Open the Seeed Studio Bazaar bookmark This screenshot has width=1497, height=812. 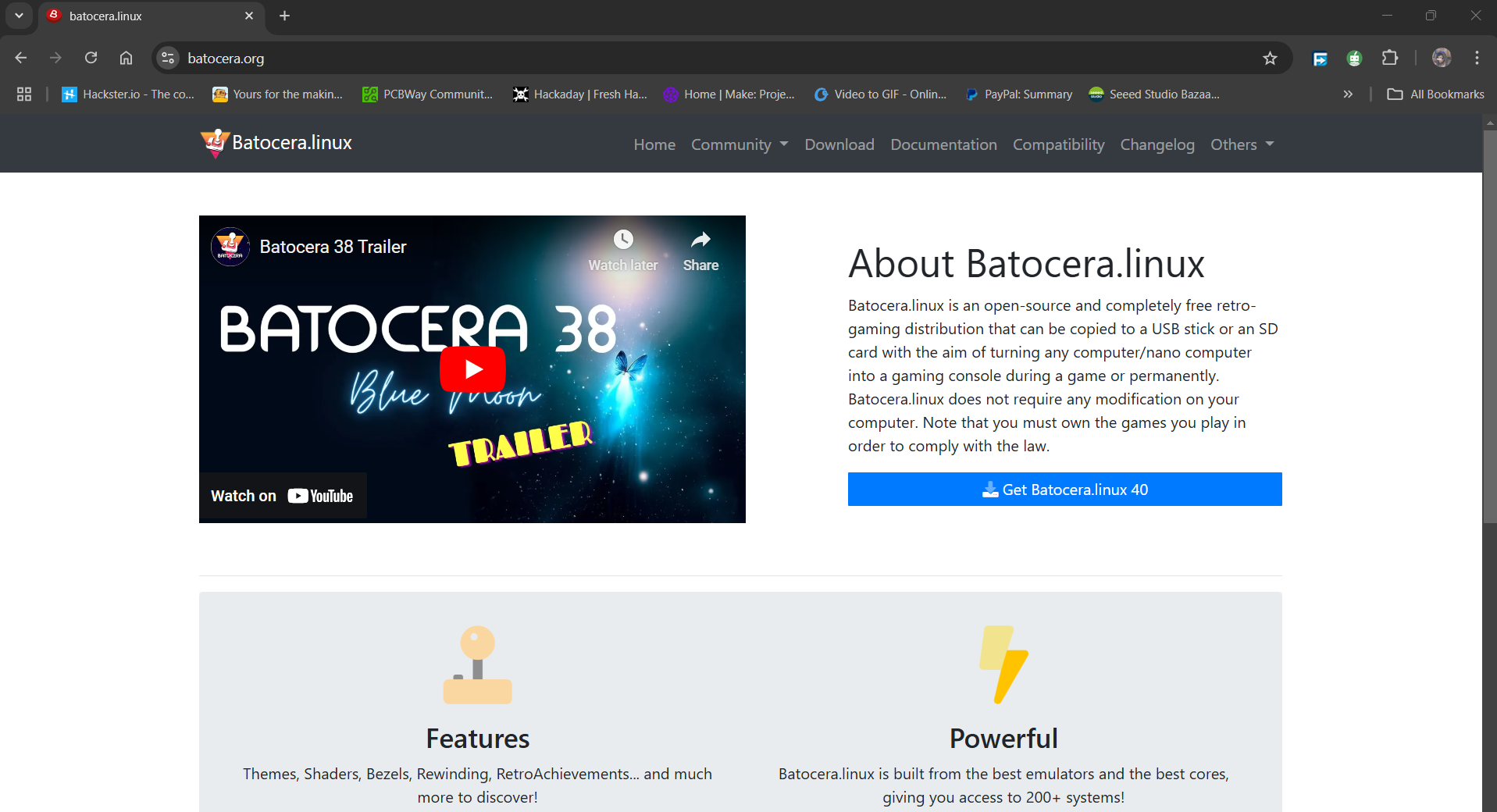[1154, 94]
